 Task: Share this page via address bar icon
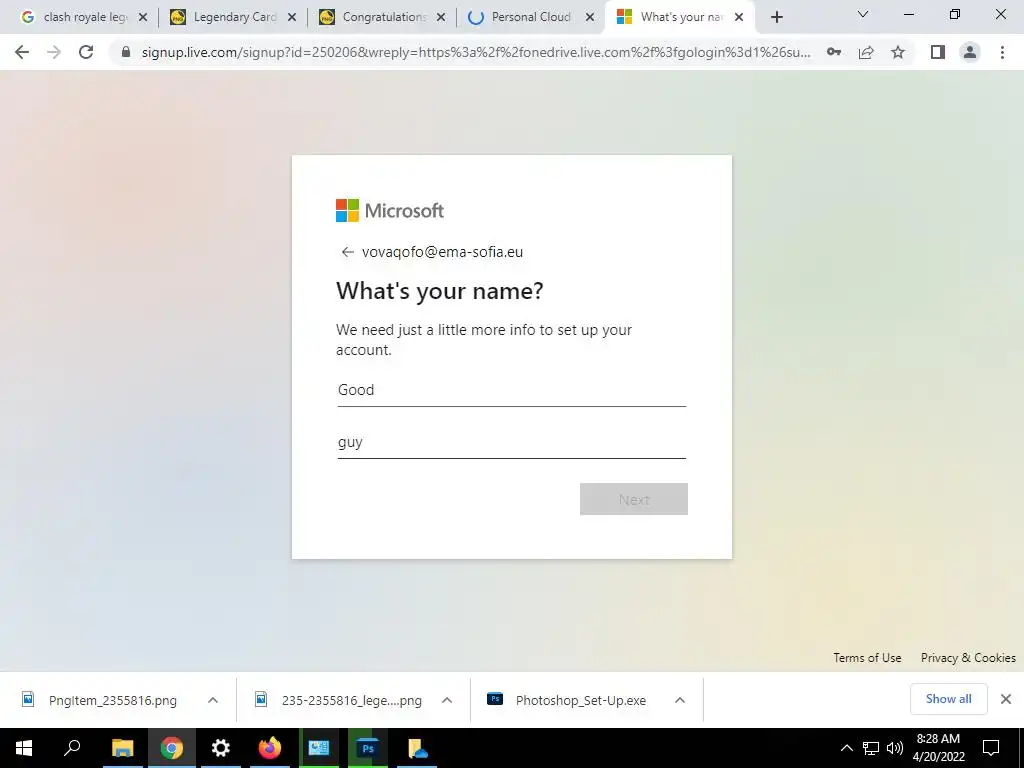coord(866,52)
